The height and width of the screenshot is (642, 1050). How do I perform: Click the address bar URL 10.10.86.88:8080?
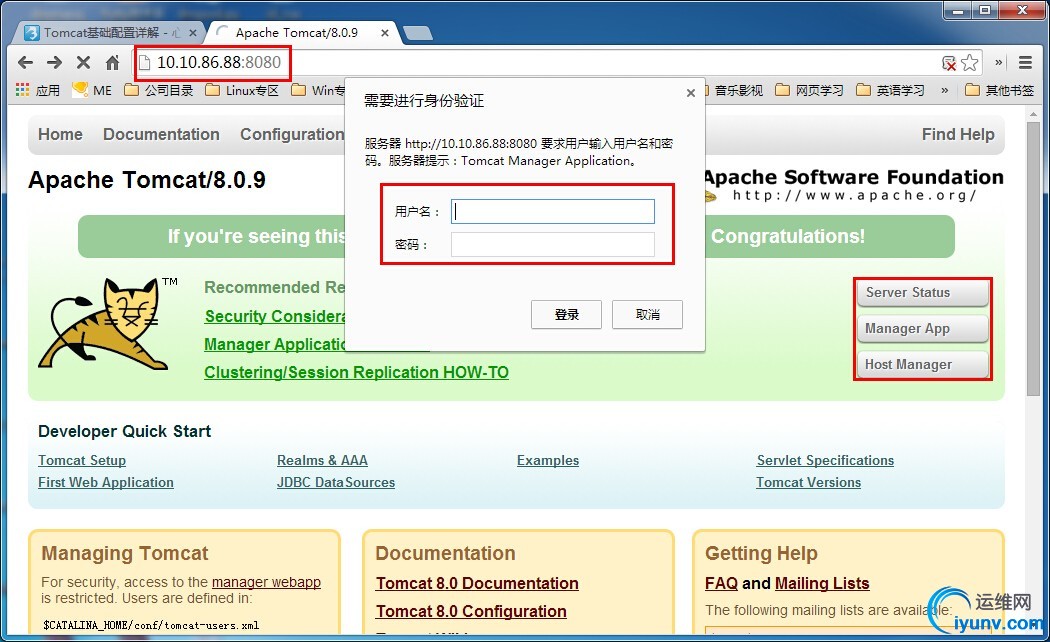coord(219,63)
